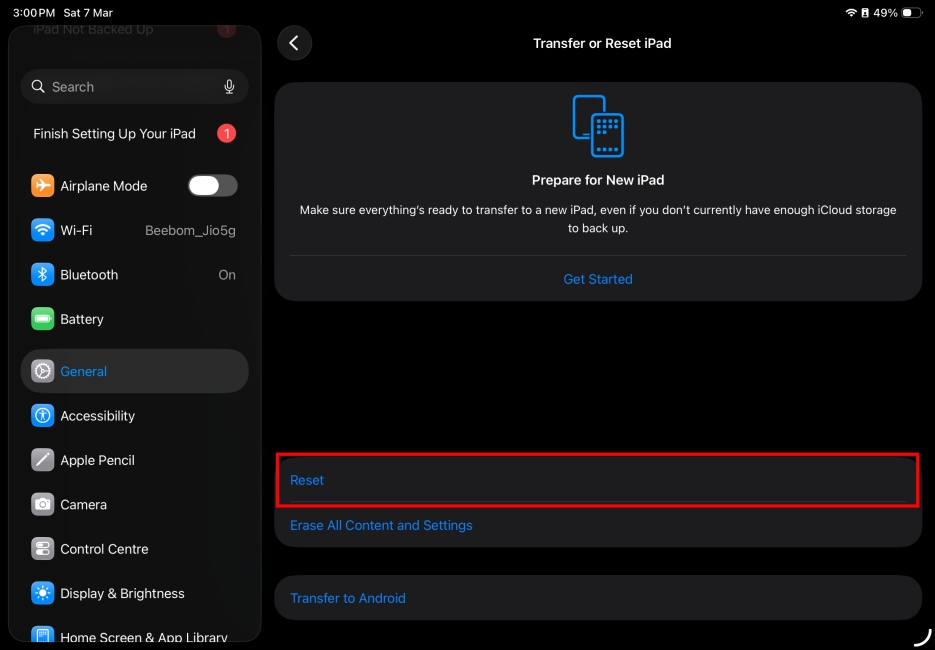The image size is (935, 650).
Task: Select the Camera settings icon
Action: click(42, 504)
